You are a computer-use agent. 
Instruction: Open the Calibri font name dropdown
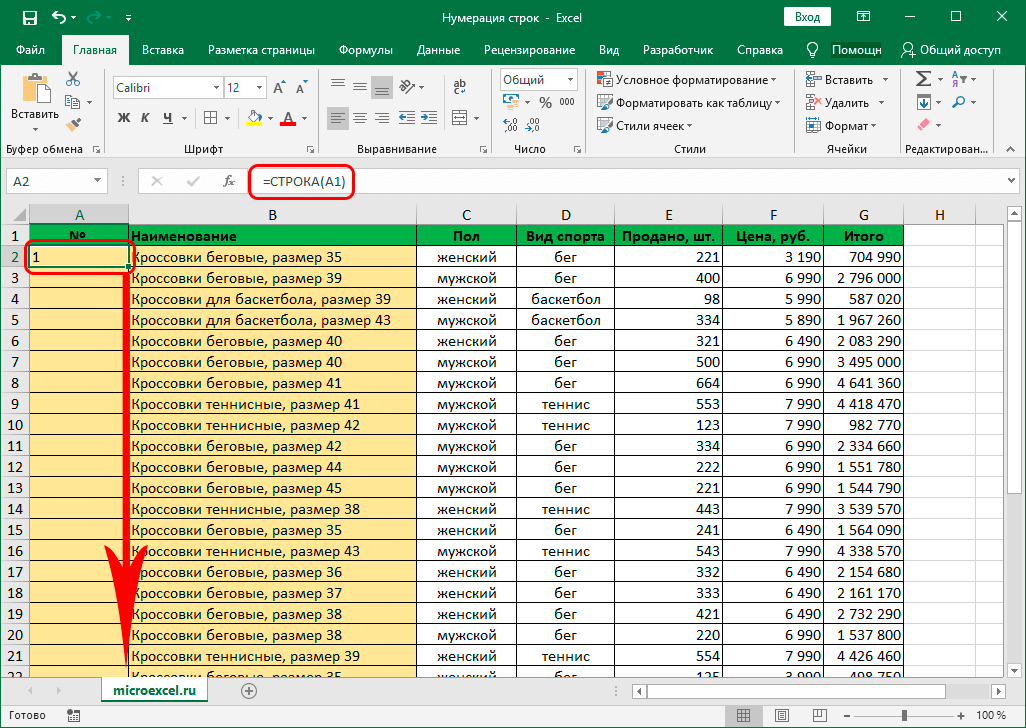pyautogui.click(x=217, y=88)
